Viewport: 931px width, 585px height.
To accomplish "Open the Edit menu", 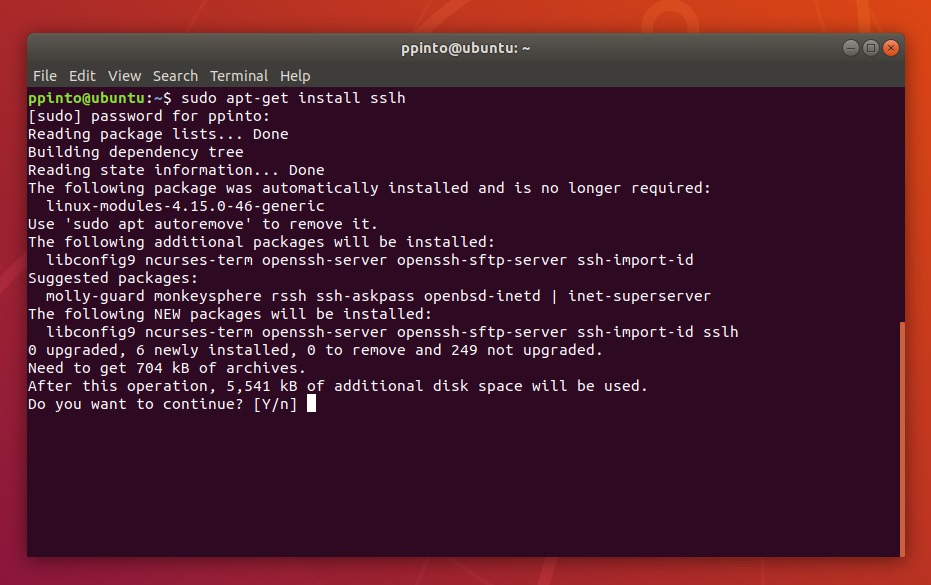I will click(82, 76).
